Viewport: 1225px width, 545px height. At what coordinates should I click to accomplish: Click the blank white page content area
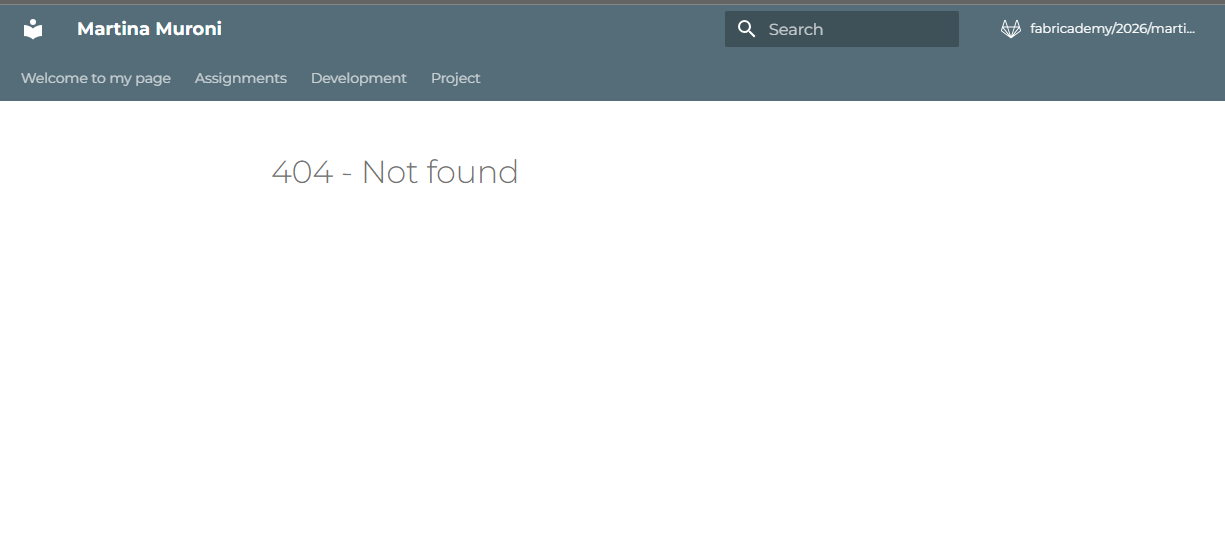tap(612, 380)
